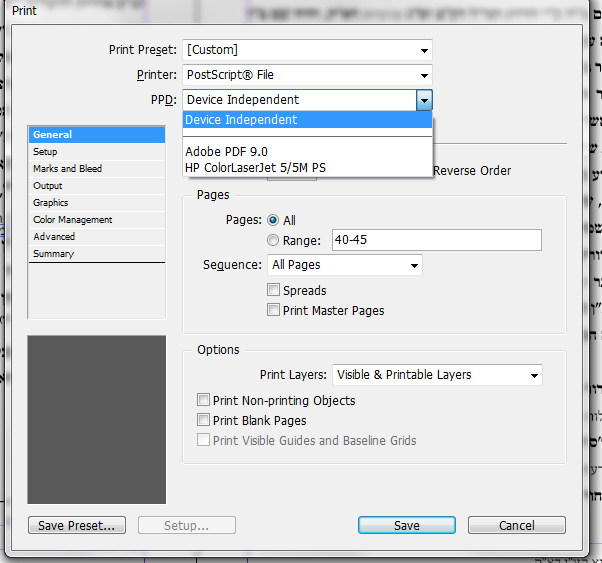Image resolution: width=602 pixels, height=563 pixels.
Task: Expand the Printer dropdown list
Action: pyautogui.click(x=307, y=75)
